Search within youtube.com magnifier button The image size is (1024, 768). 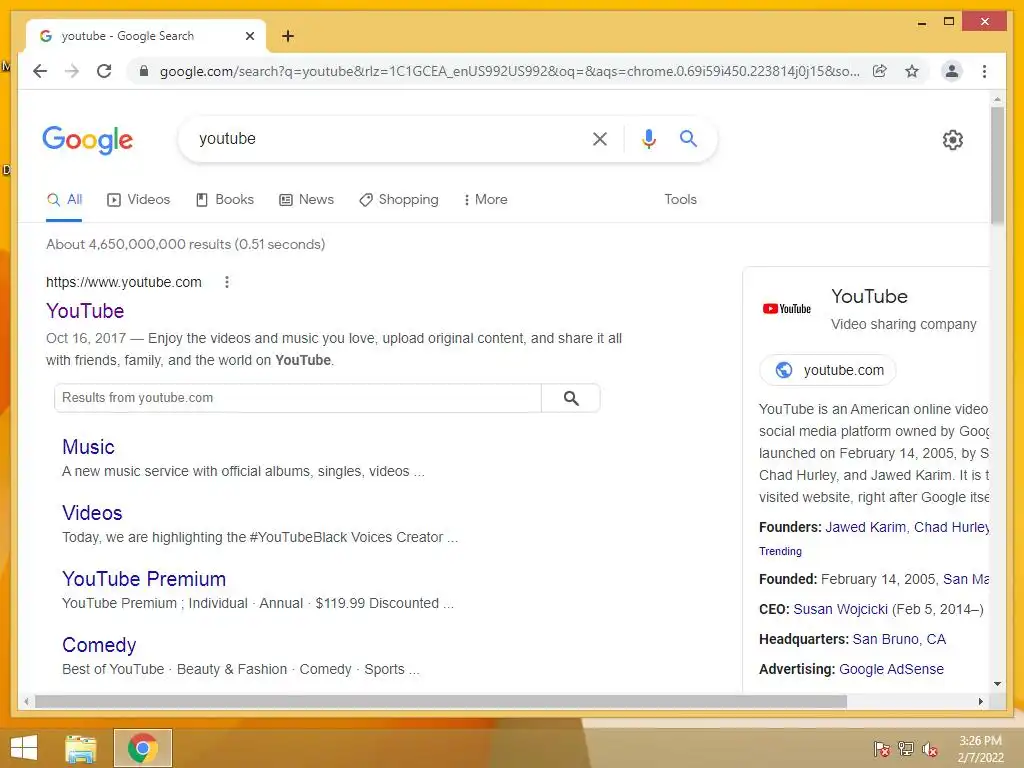(571, 398)
